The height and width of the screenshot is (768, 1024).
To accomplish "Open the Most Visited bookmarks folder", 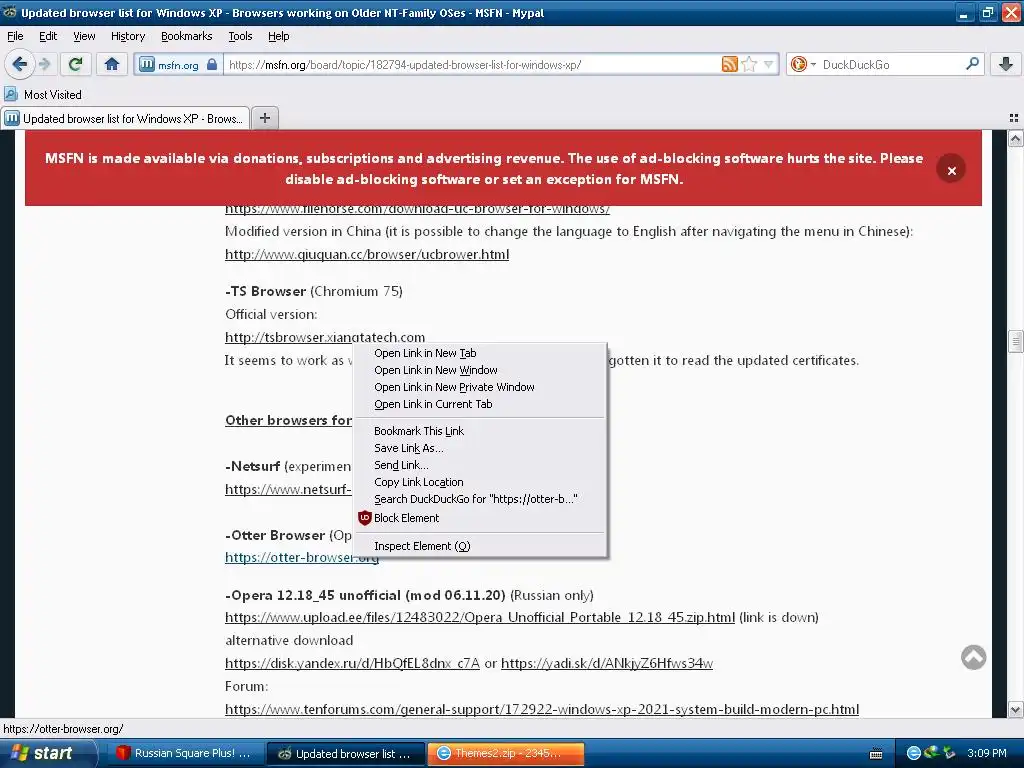I will [43, 95].
